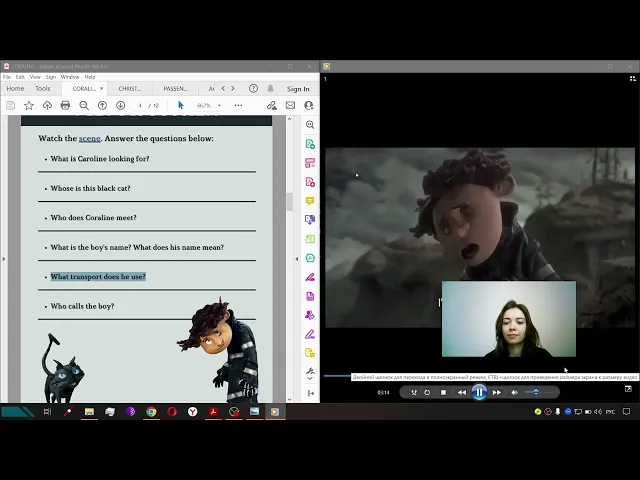This screenshot has height=480, width=640.
Task: Click the zoom percentage field
Action: (x=203, y=105)
